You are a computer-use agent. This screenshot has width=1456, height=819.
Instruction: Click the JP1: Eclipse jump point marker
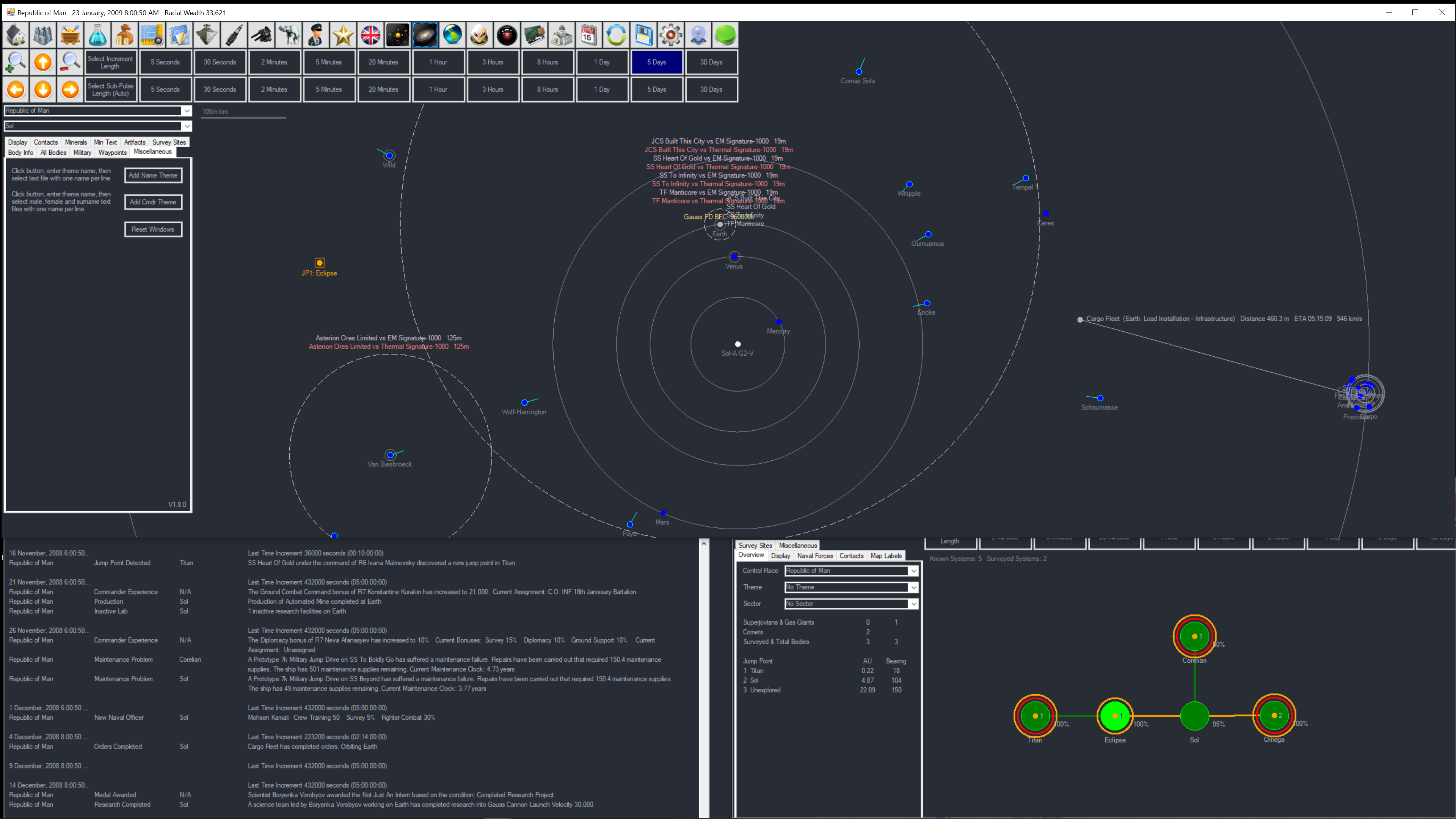(x=319, y=263)
